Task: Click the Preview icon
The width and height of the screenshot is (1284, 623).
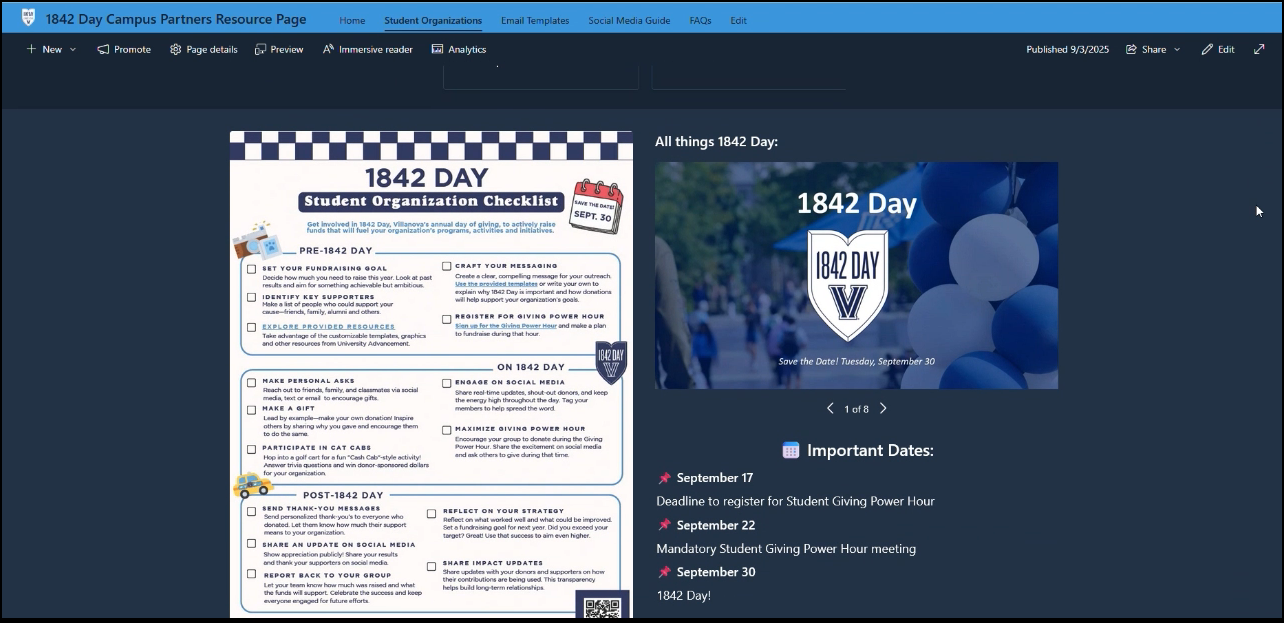Action: point(261,49)
